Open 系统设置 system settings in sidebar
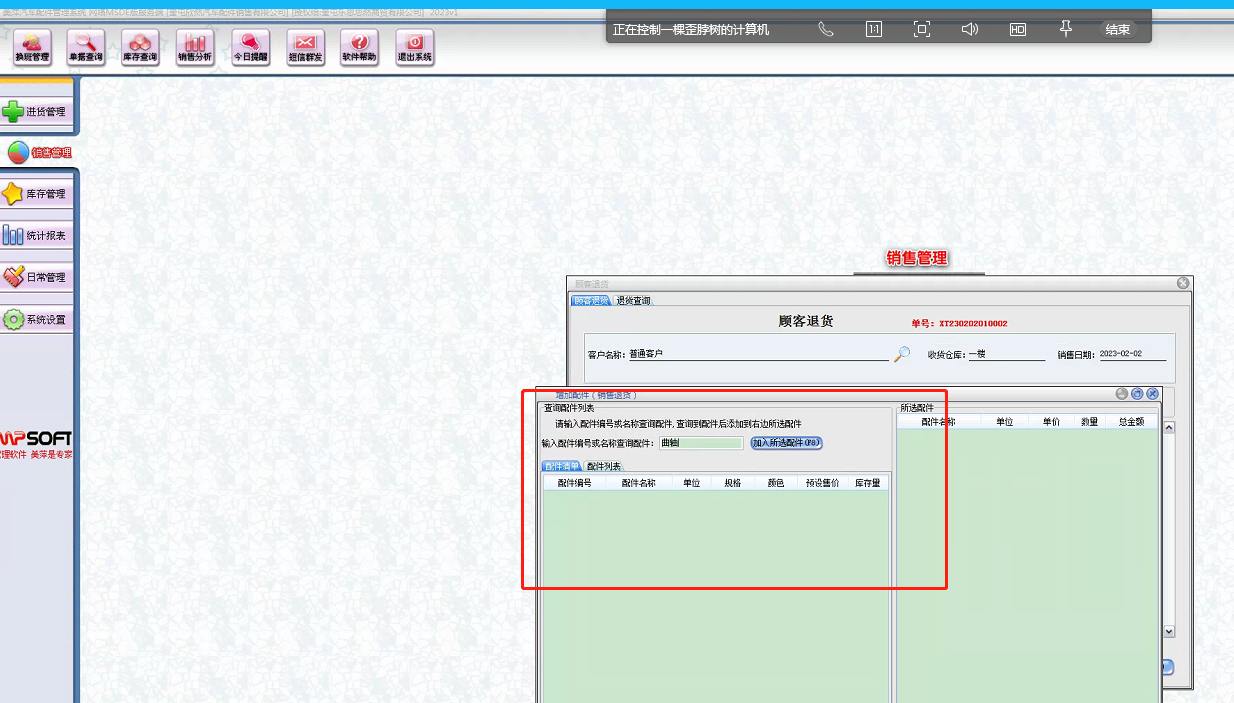 pyautogui.click(x=37, y=320)
